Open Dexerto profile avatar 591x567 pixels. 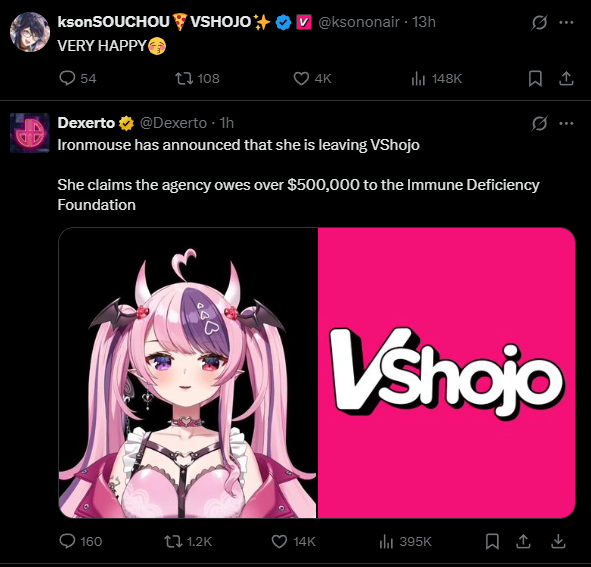click(30, 133)
